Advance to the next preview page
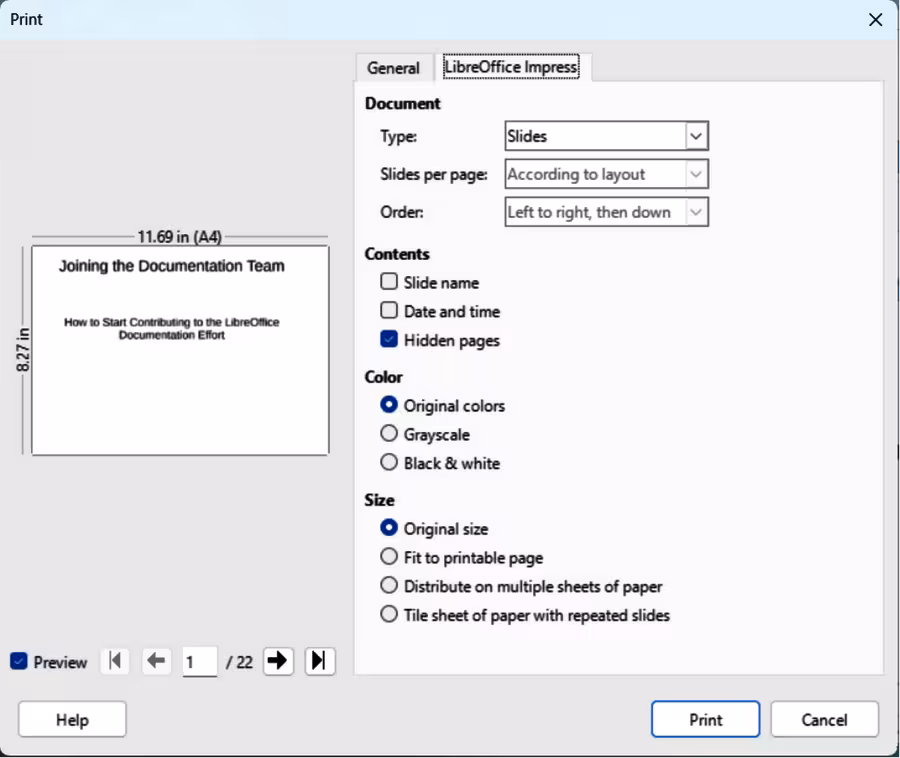 coord(278,661)
